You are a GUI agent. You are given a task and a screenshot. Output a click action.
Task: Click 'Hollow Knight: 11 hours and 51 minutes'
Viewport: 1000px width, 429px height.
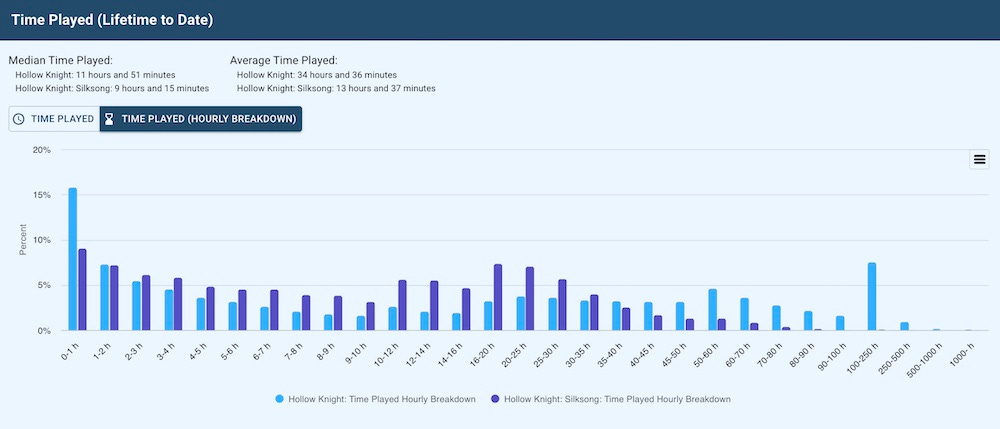tap(95, 75)
